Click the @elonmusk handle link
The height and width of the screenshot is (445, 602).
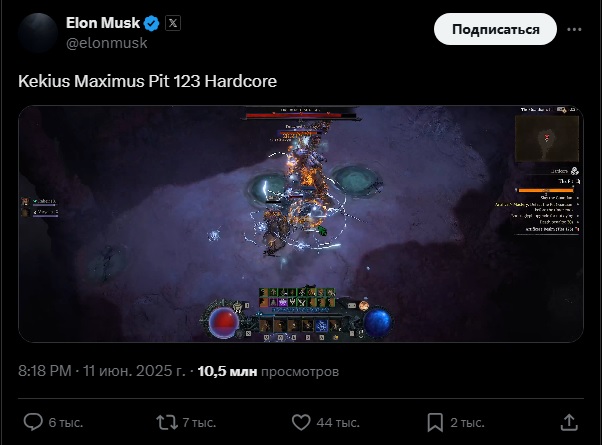pos(107,43)
